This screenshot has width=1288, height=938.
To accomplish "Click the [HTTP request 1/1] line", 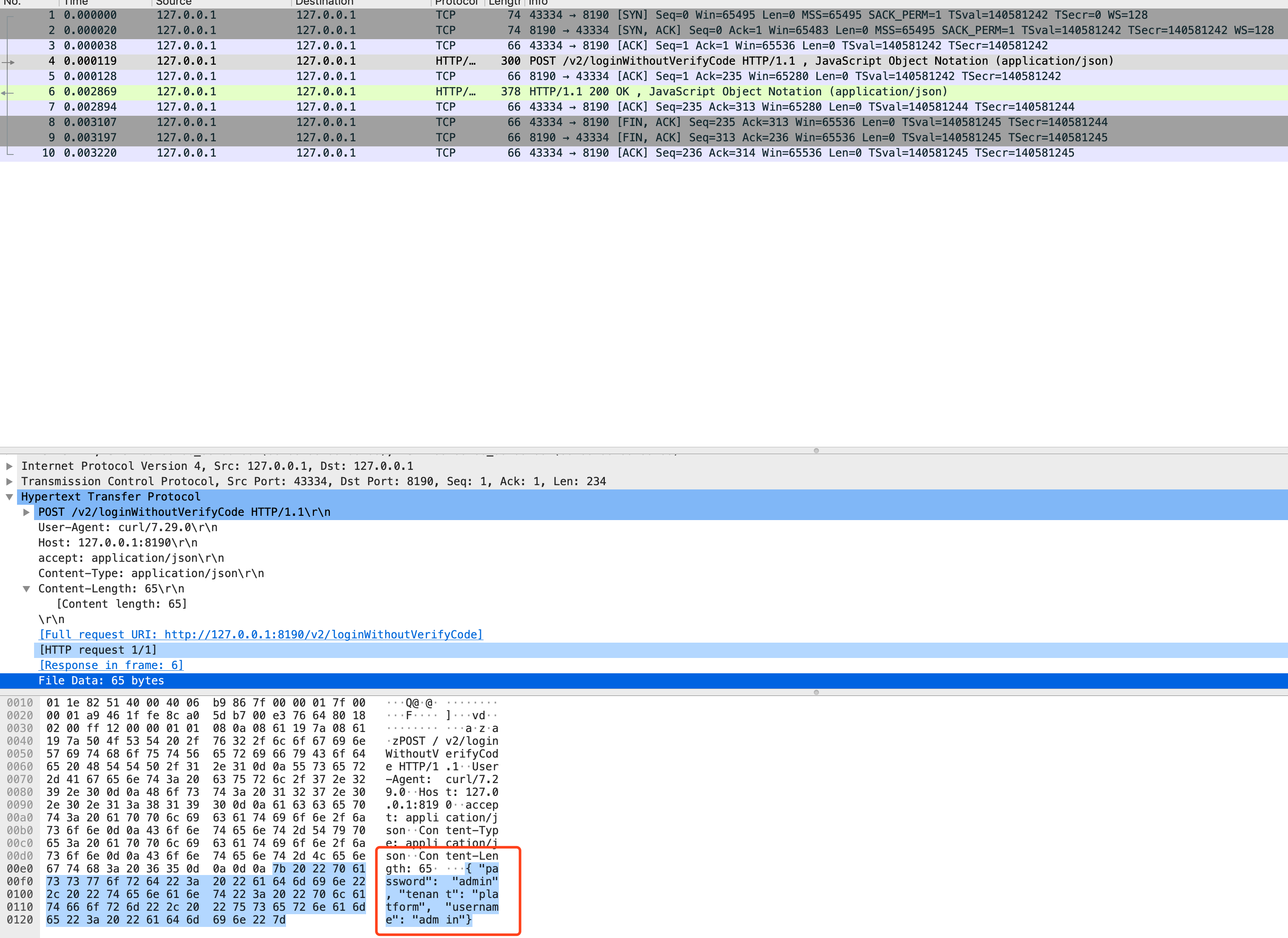I will tap(97, 649).
